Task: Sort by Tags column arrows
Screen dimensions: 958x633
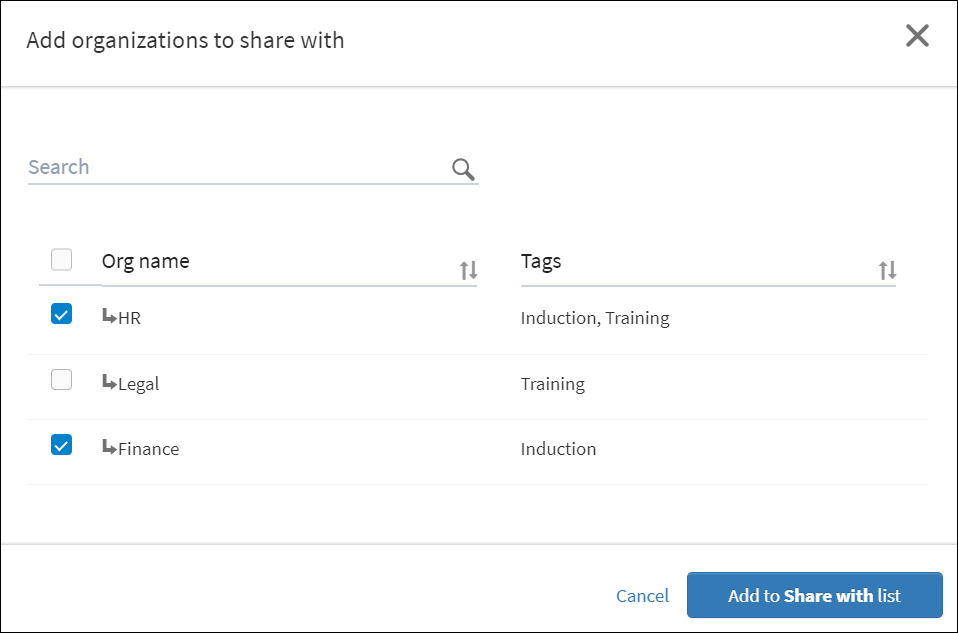Action: tap(887, 270)
